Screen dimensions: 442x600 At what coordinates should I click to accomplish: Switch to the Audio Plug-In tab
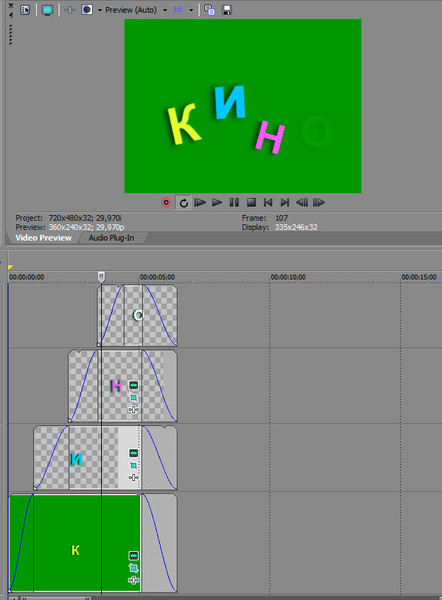[x=111, y=238]
